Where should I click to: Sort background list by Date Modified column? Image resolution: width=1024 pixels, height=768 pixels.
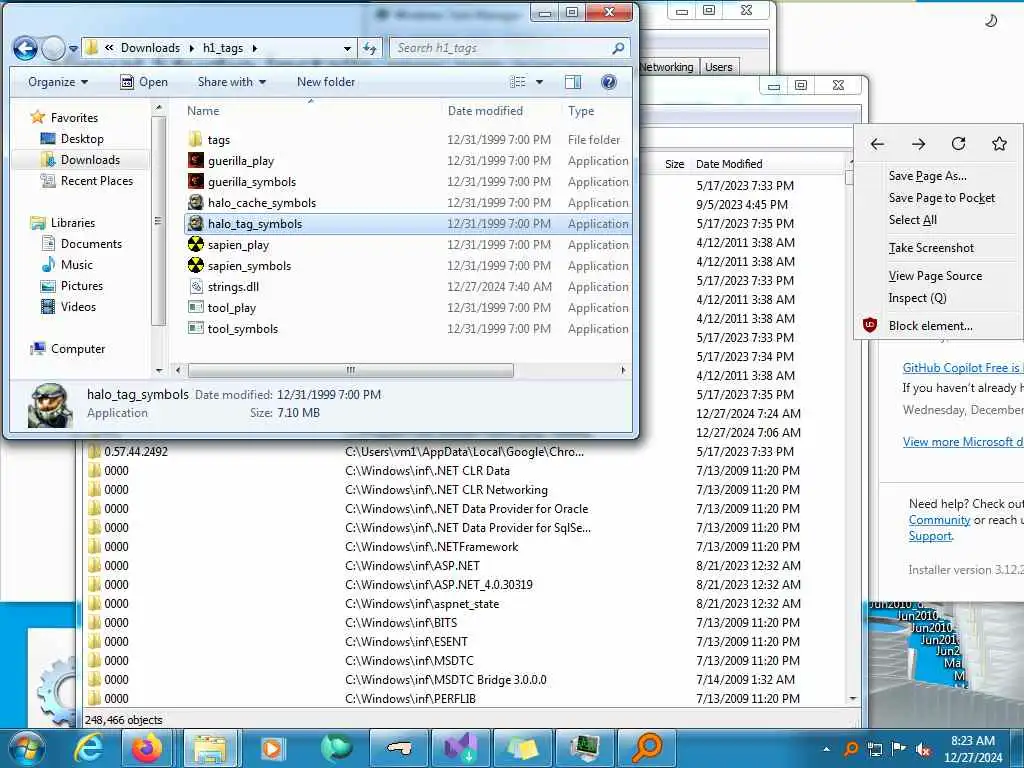coord(729,164)
